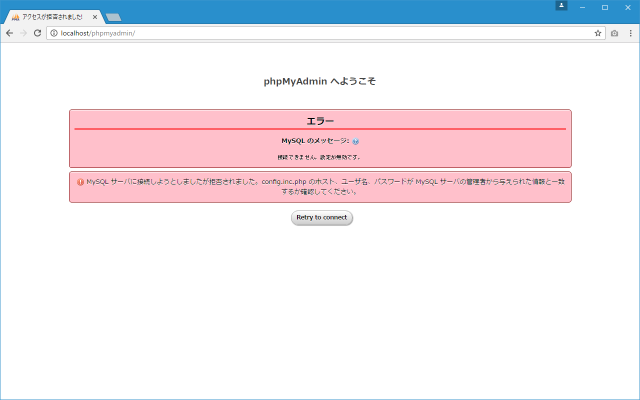
Task: Reload the page with the refresh icon
Action: (37, 33)
